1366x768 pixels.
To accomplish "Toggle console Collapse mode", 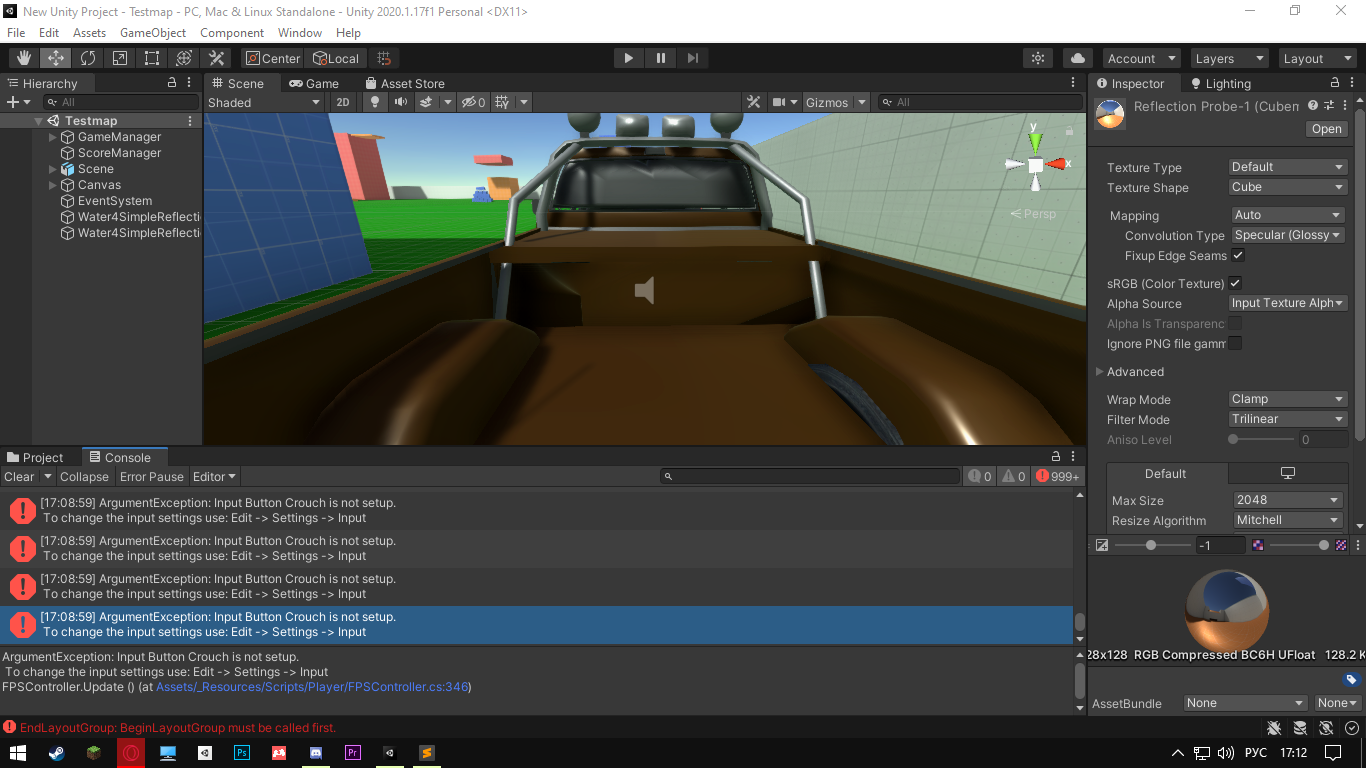I will click(84, 477).
